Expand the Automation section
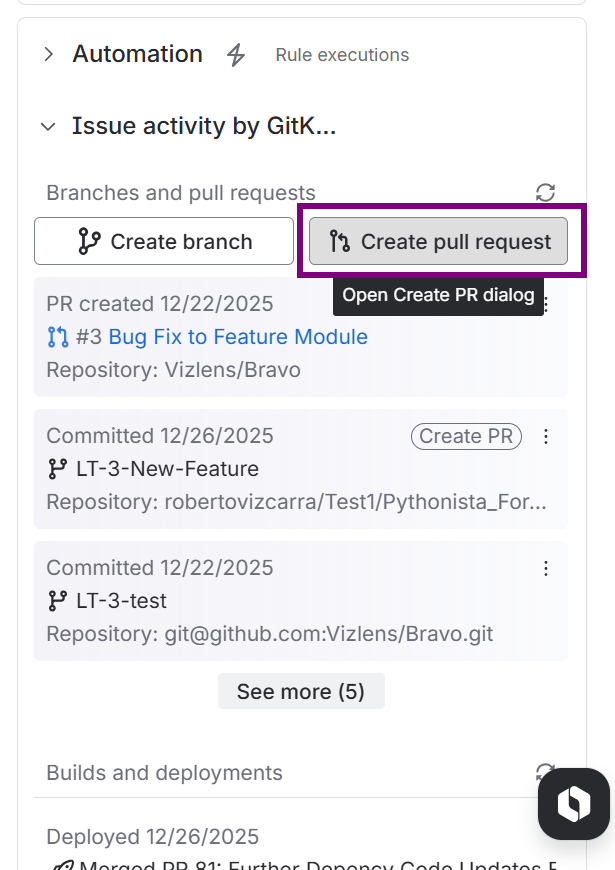This screenshot has height=870, width=615. [x=48, y=55]
